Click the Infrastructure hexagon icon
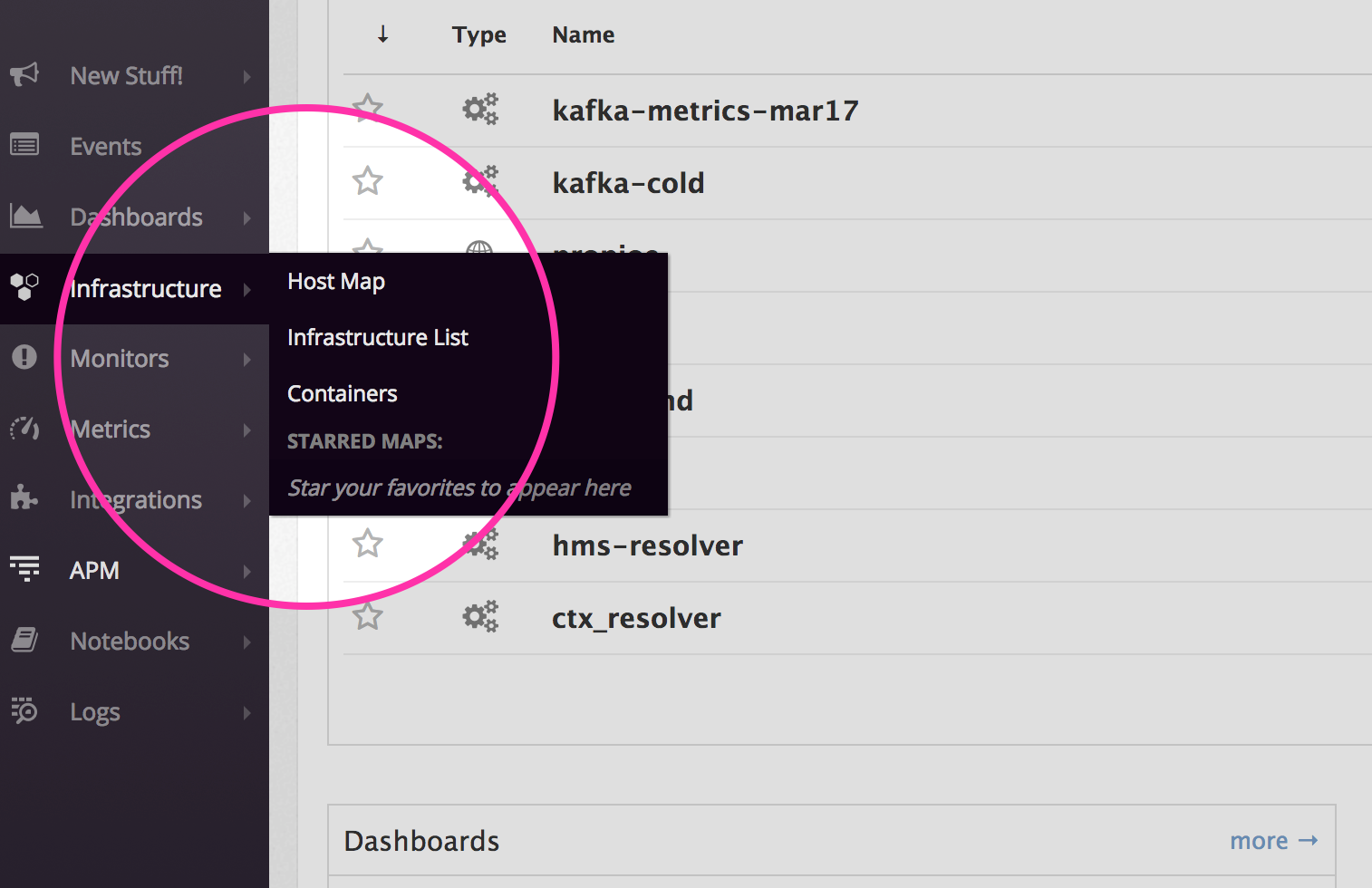This screenshot has height=888, width=1372. click(x=24, y=287)
